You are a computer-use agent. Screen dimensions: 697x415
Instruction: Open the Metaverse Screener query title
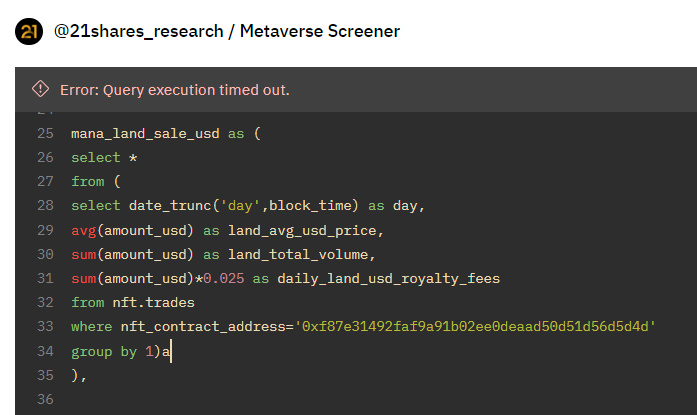click(x=320, y=32)
